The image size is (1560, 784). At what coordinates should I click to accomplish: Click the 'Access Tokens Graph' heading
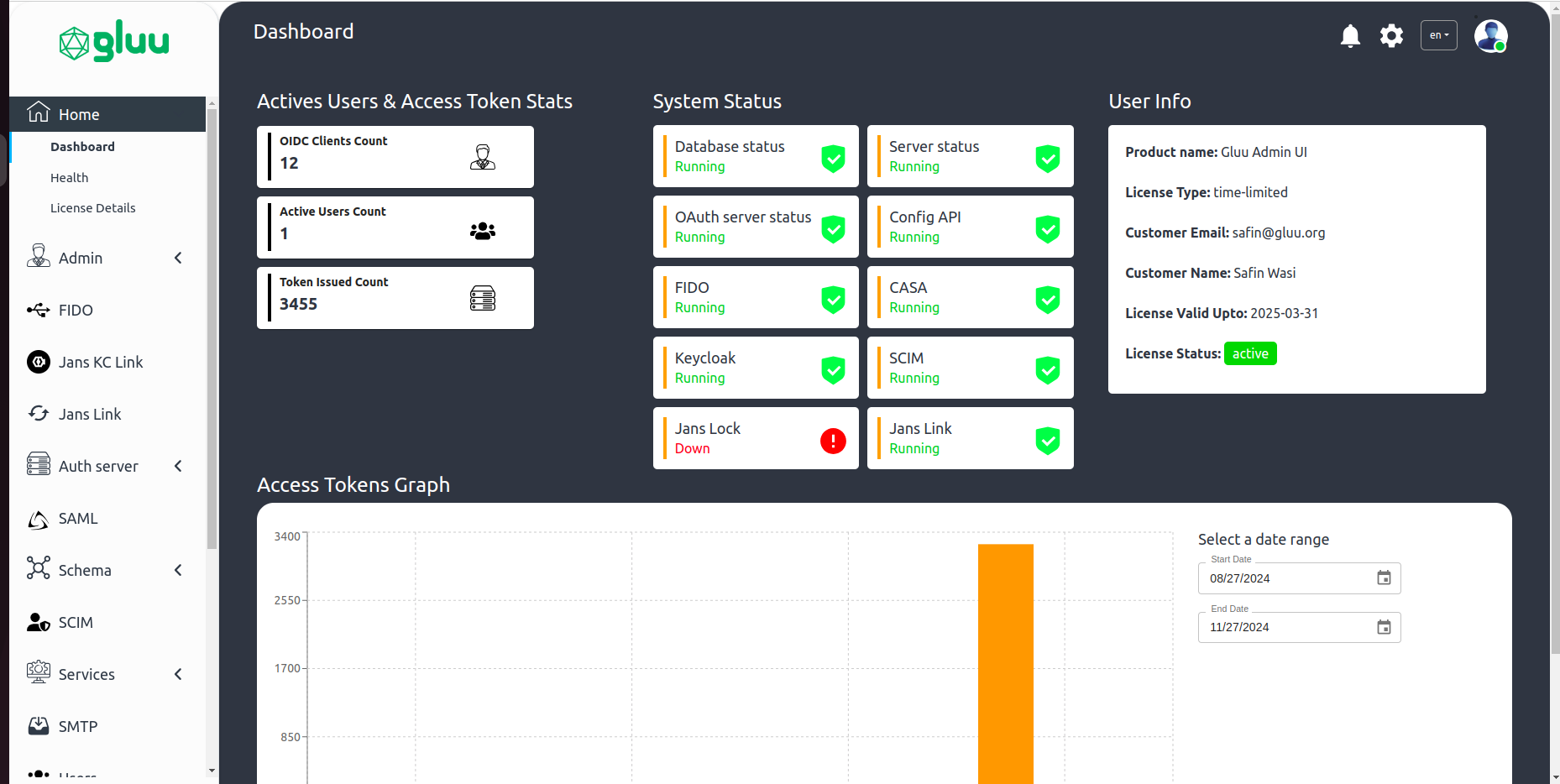[x=353, y=485]
